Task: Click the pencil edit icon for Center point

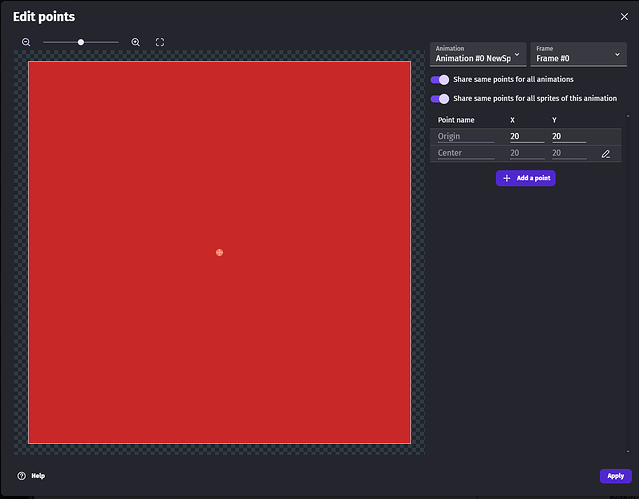Action: [606, 154]
